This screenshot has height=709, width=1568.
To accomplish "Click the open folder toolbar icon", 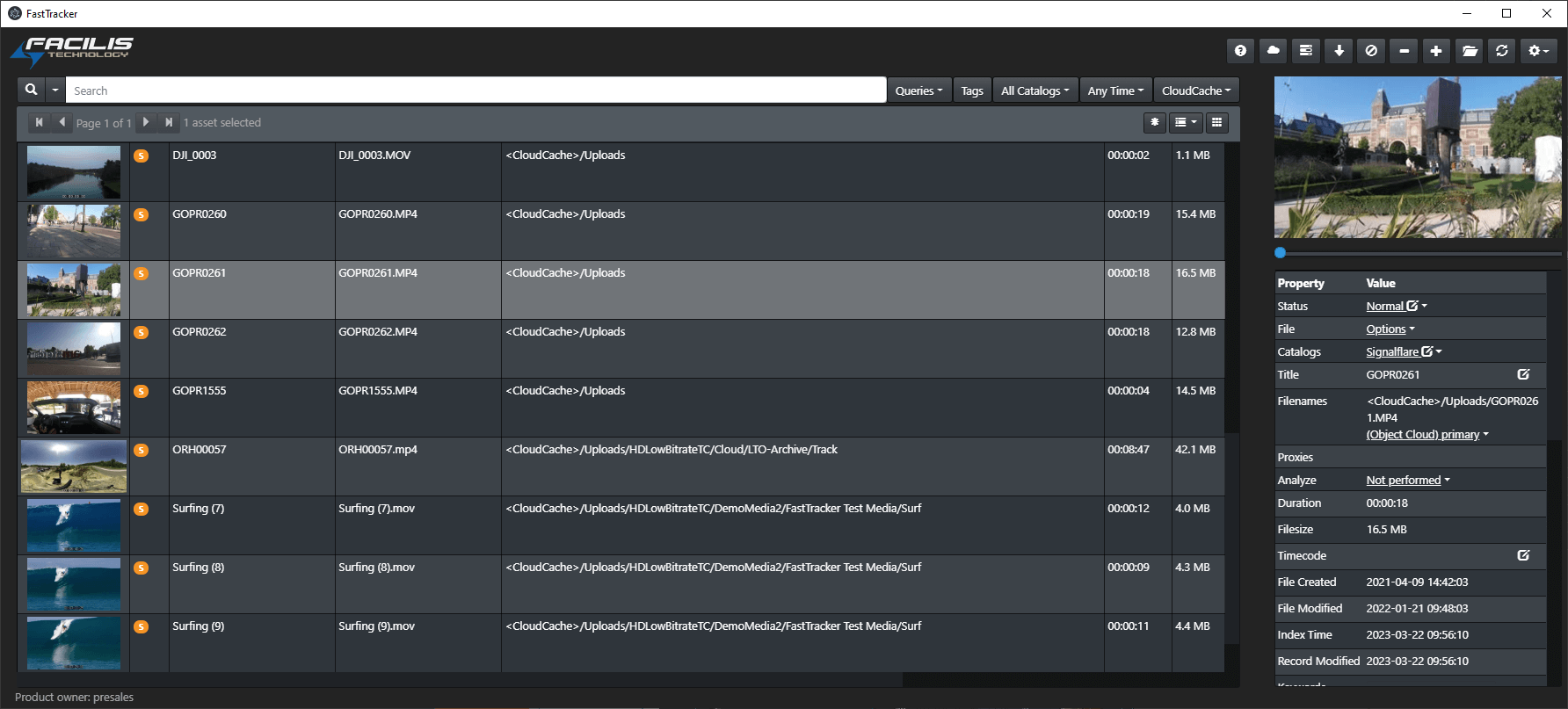I will [x=1470, y=51].
